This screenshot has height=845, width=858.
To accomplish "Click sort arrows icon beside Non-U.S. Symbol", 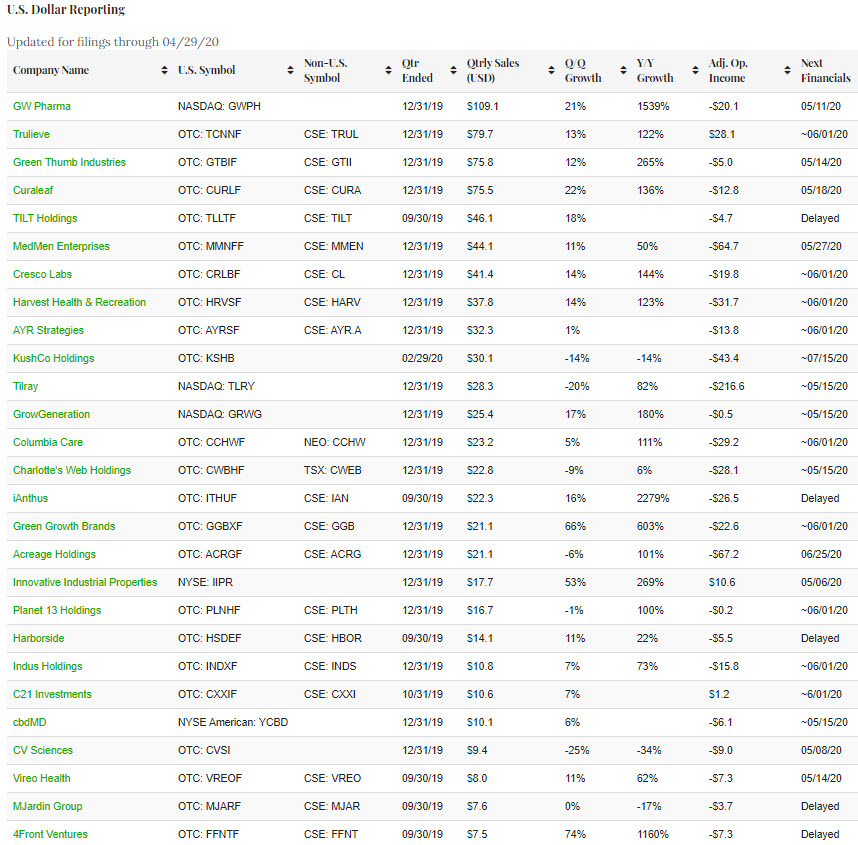I will tap(389, 71).
